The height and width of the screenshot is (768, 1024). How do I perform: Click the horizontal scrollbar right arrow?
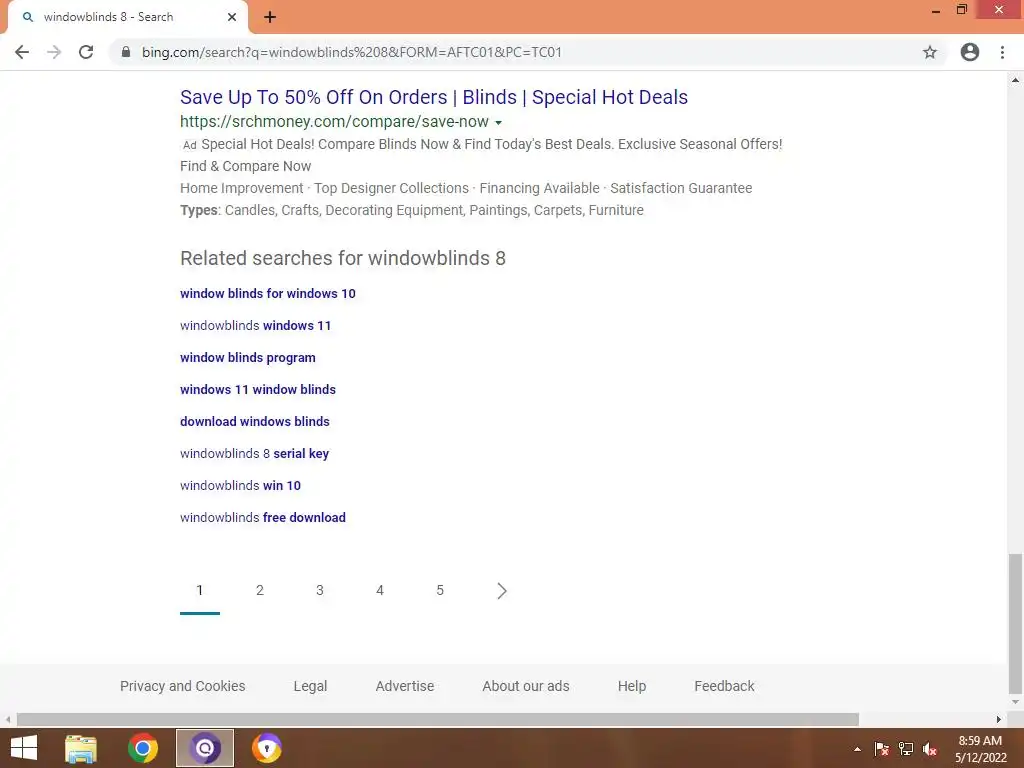pos(999,719)
